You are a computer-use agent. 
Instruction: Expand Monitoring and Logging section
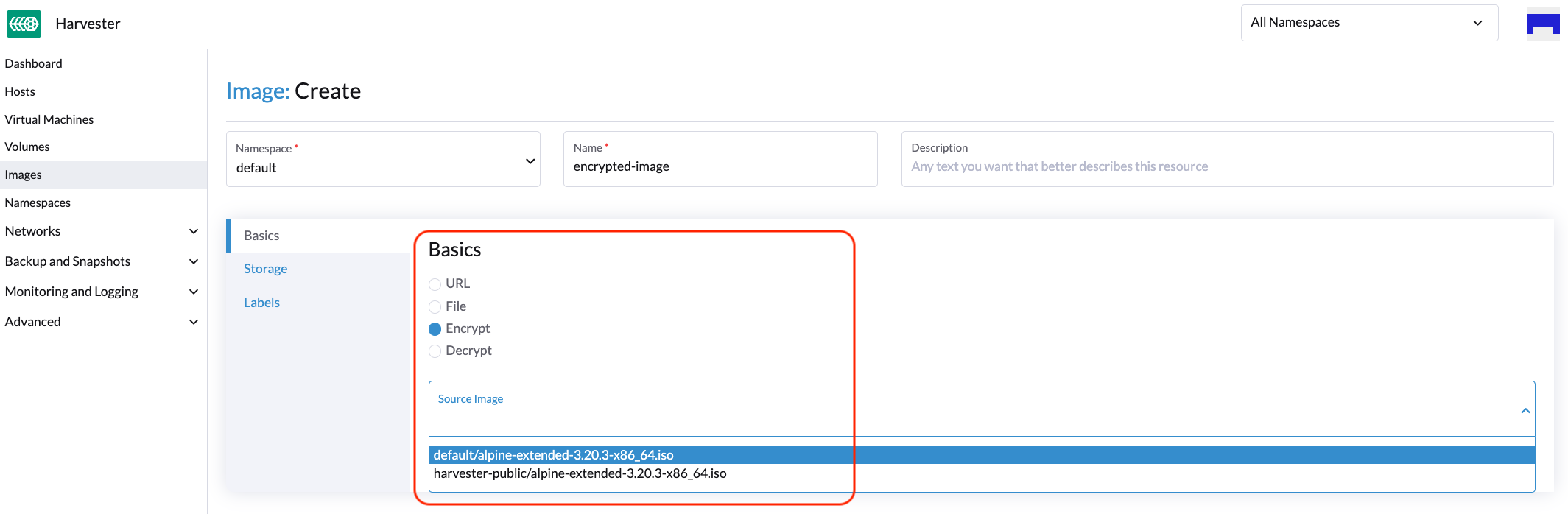pos(194,292)
